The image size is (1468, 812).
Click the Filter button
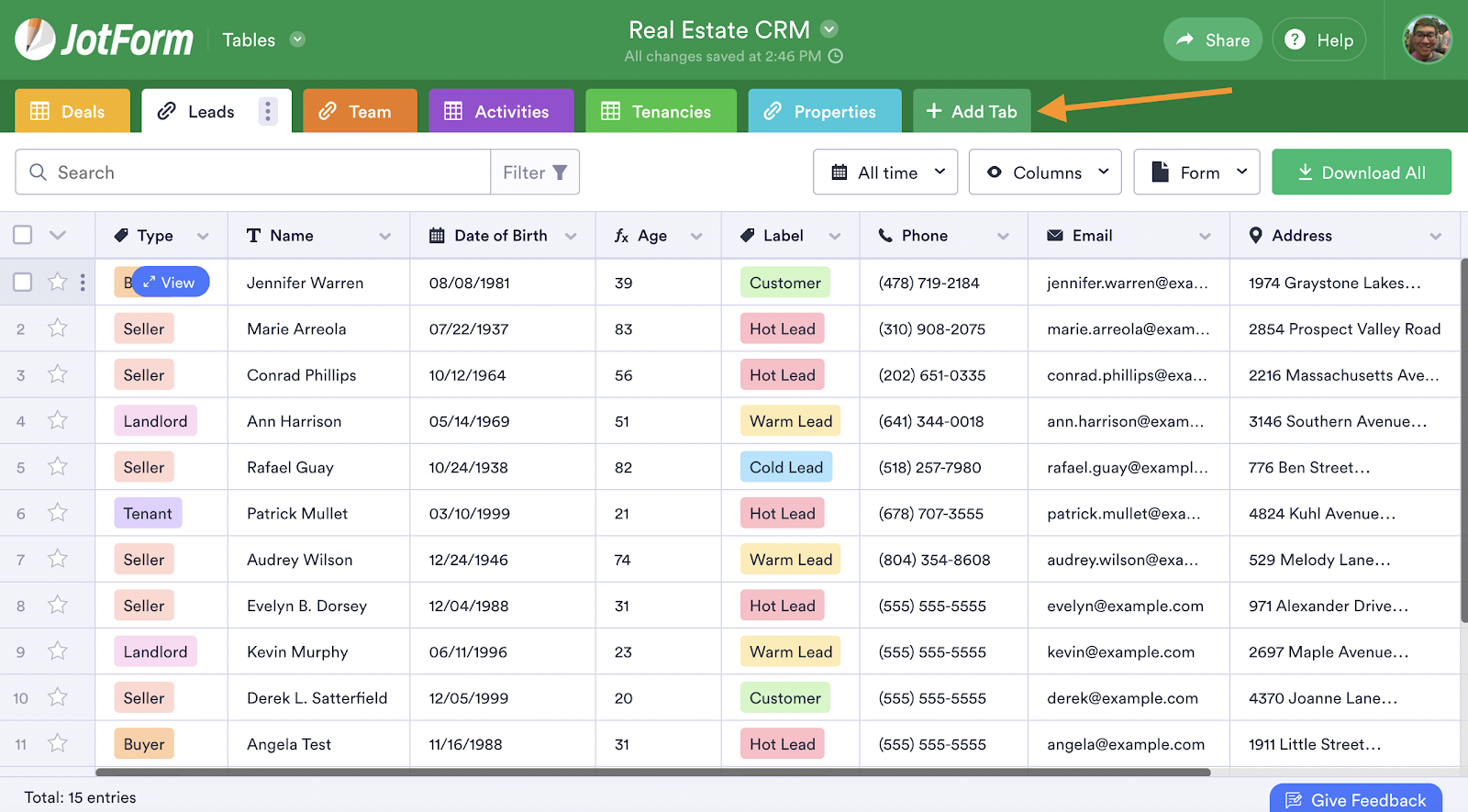535,172
